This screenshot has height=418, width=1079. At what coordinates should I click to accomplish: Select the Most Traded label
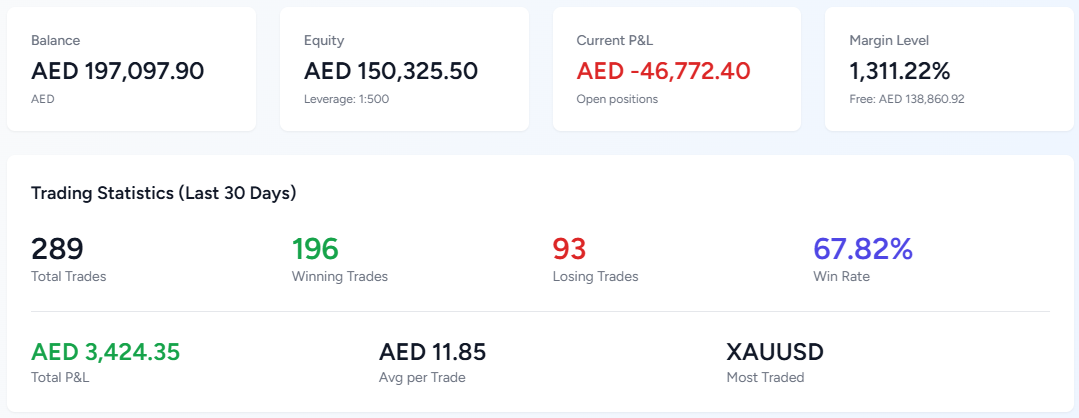click(x=765, y=377)
